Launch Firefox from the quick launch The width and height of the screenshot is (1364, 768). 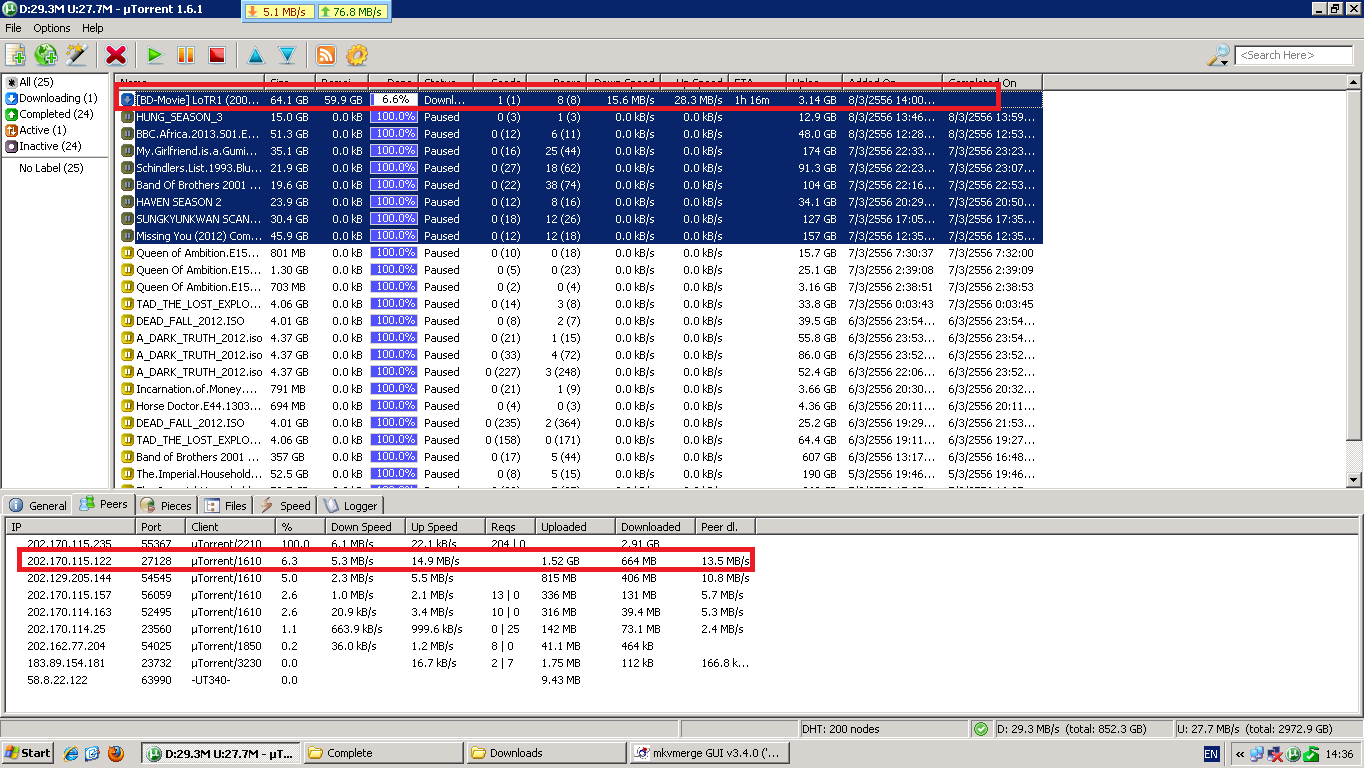click(115, 753)
